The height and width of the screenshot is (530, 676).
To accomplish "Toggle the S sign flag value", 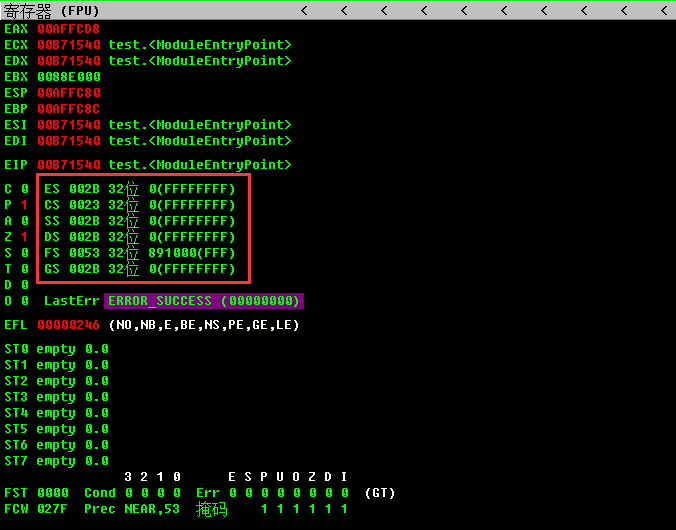I will [x=25, y=253].
